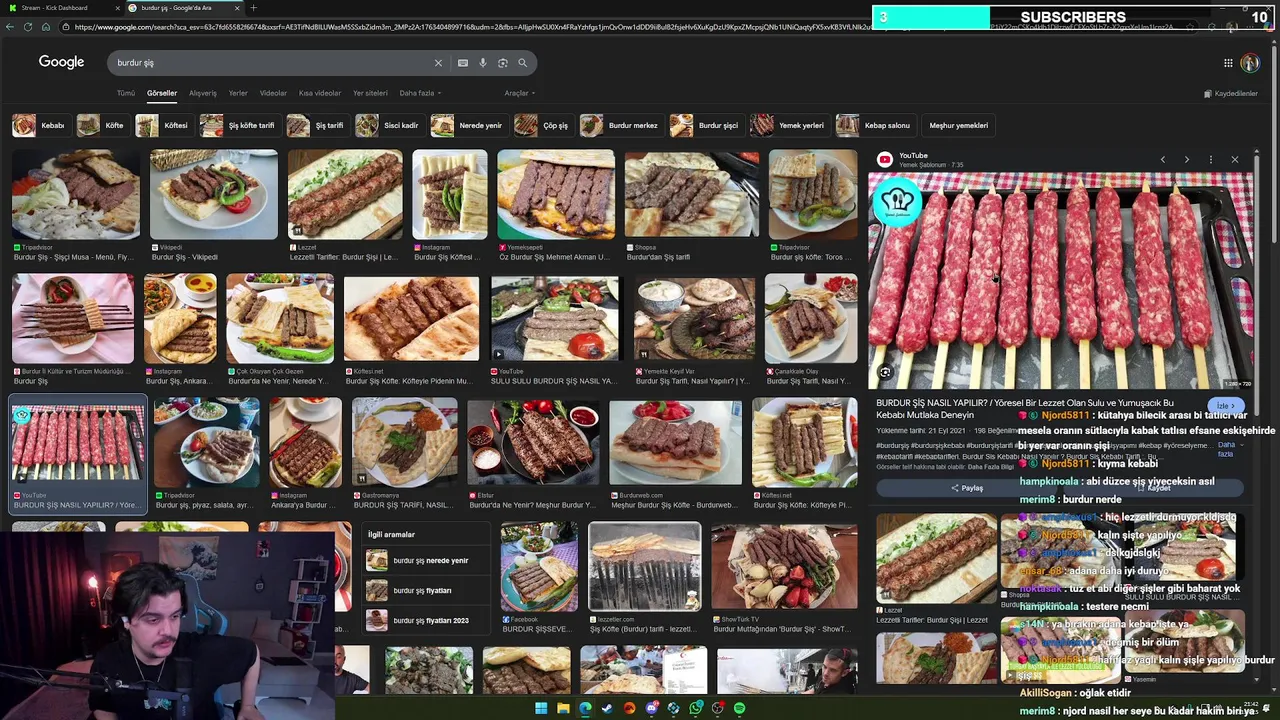
Task: Filter by the Kebabı chip
Action: (x=40, y=125)
